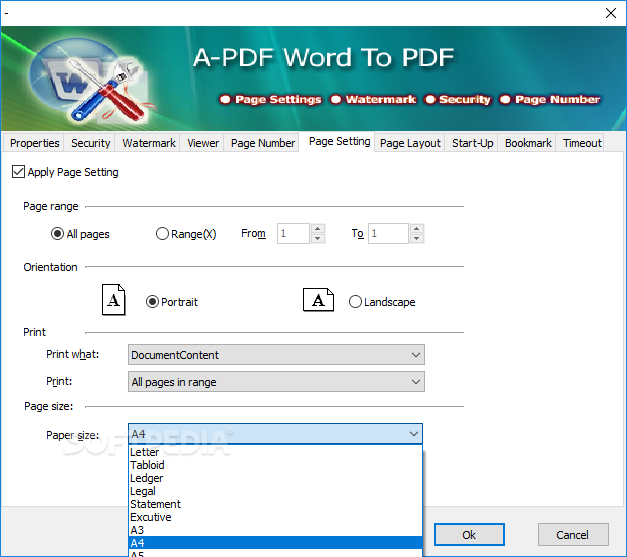Click the Page Number banner label
The width and height of the screenshot is (627, 557).
point(557,99)
